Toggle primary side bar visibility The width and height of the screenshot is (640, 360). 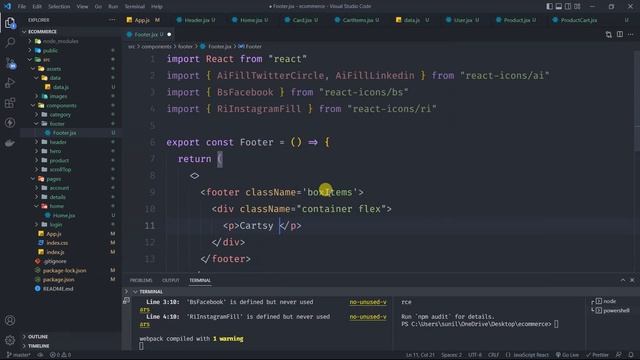tap(549, 6)
